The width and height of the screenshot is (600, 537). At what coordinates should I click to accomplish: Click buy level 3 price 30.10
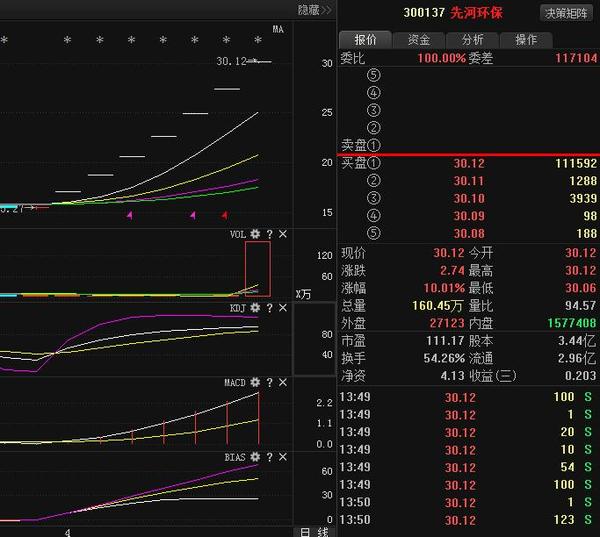pos(469,198)
